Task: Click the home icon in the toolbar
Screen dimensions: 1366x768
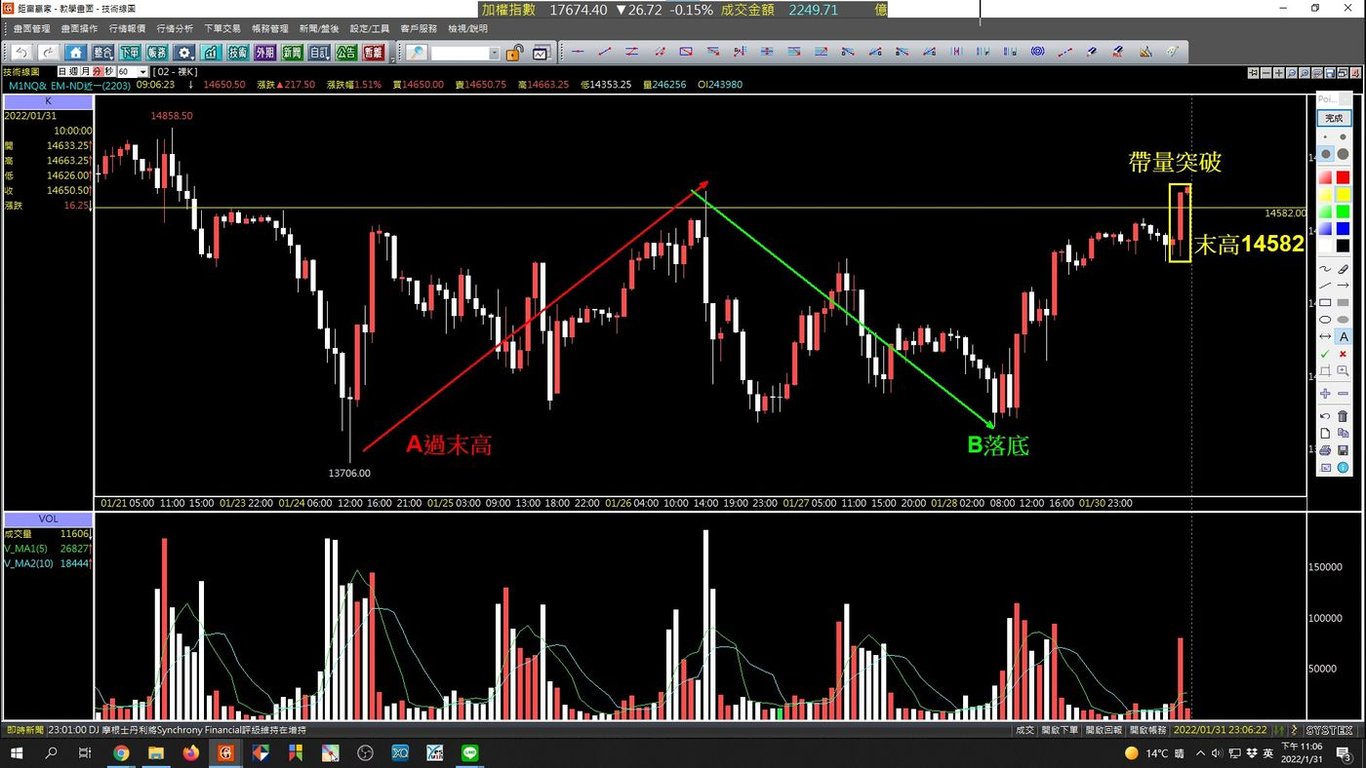Action: tap(76, 52)
